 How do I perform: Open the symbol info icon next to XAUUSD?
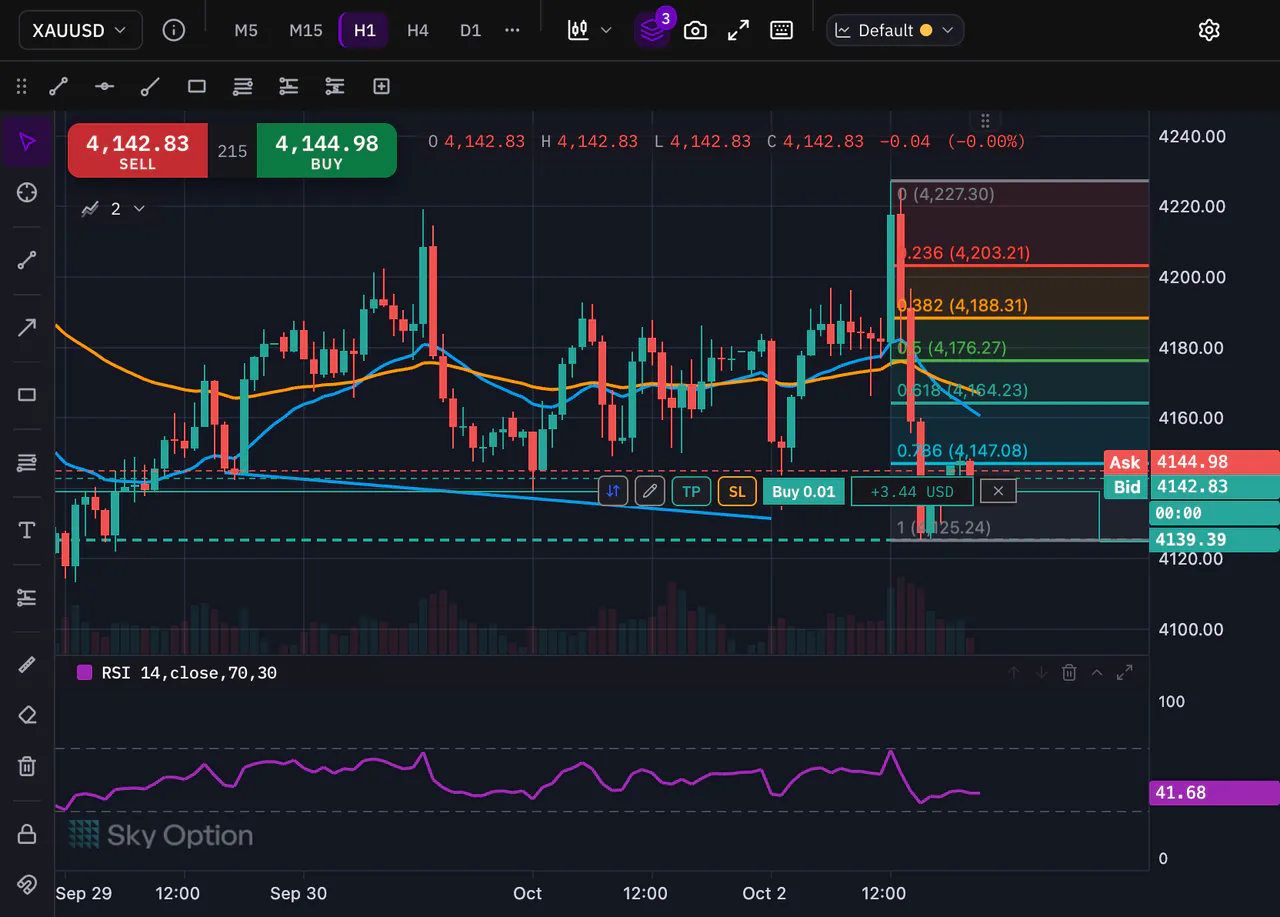click(x=174, y=30)
